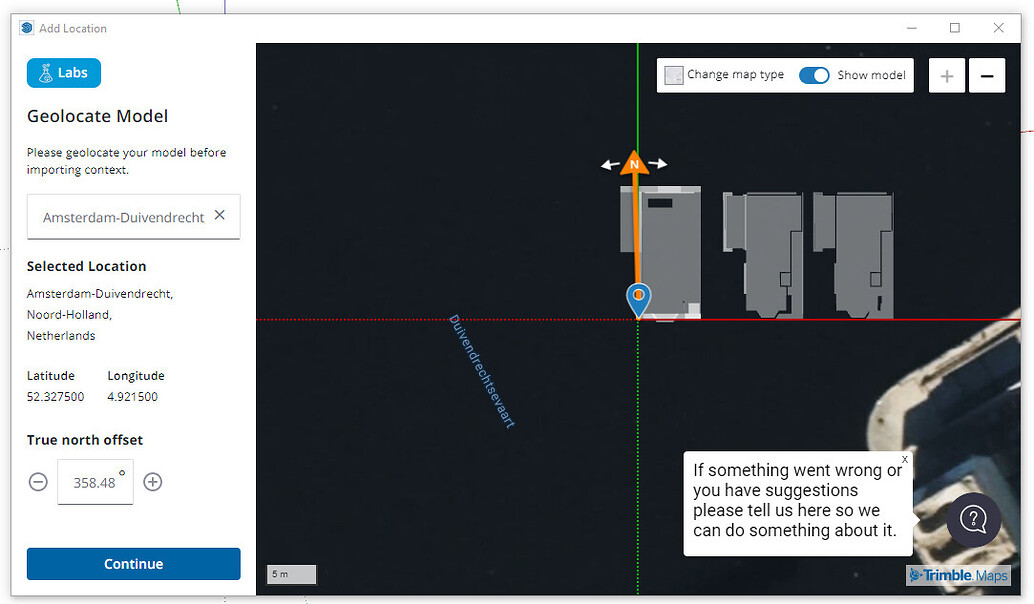Disable the Show model toggle
The width and height of the screenshot is (1034, 604).
814,75
